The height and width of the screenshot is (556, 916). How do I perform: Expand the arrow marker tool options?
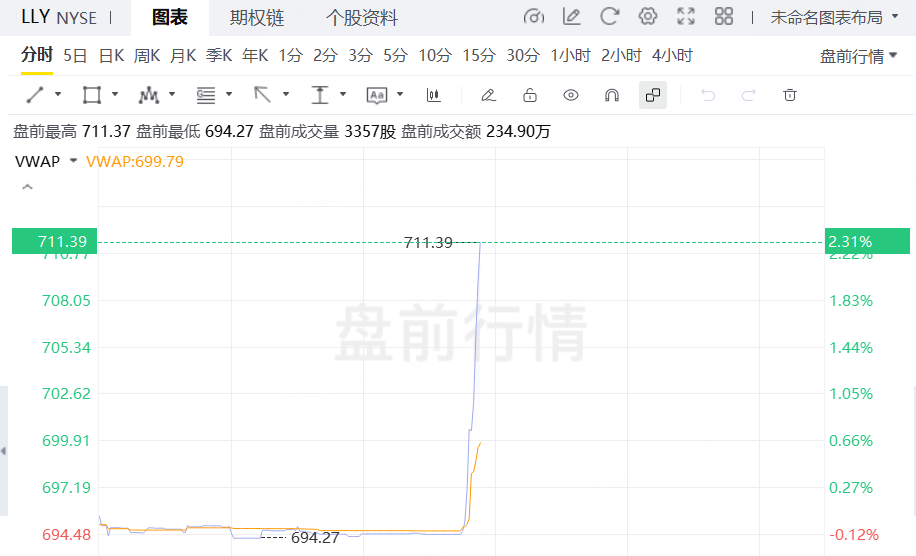(x=286, y=94)
